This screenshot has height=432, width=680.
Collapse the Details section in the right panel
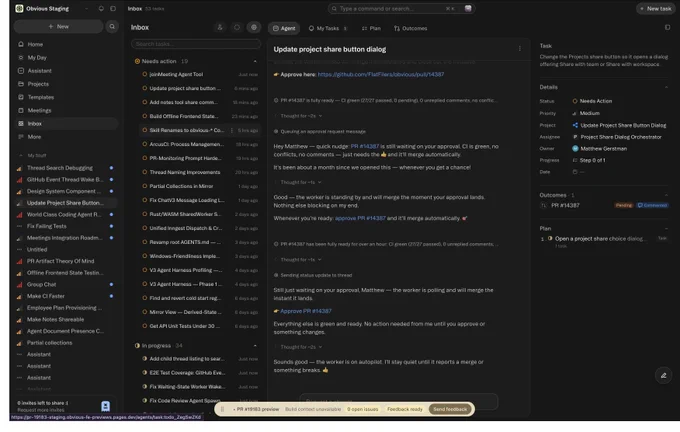coord(667,87)
